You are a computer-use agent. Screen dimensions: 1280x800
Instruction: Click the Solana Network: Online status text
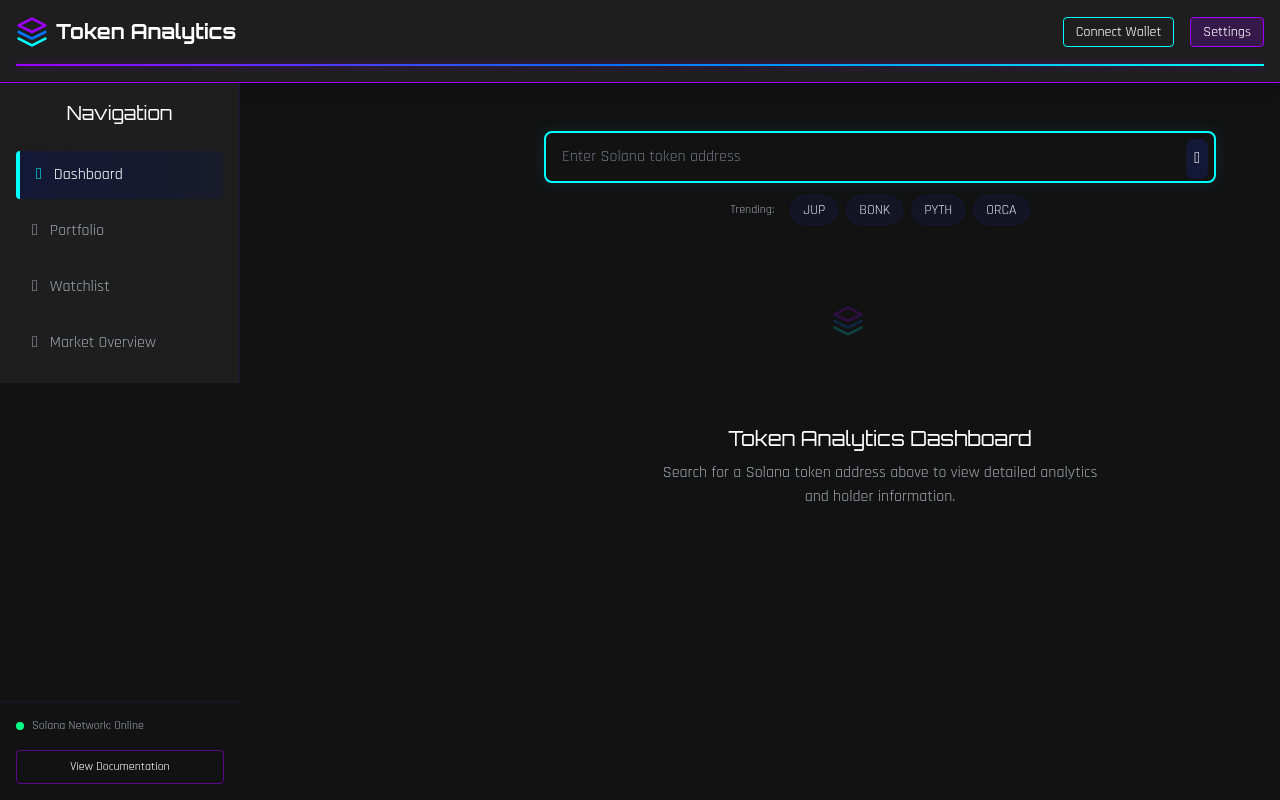pyautogui.click(x=87, y=726)
